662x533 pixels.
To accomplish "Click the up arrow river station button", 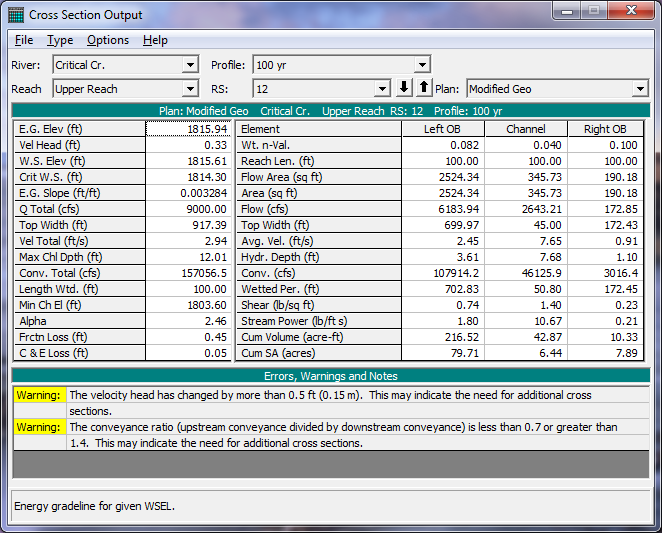I will tap(423, 88).
